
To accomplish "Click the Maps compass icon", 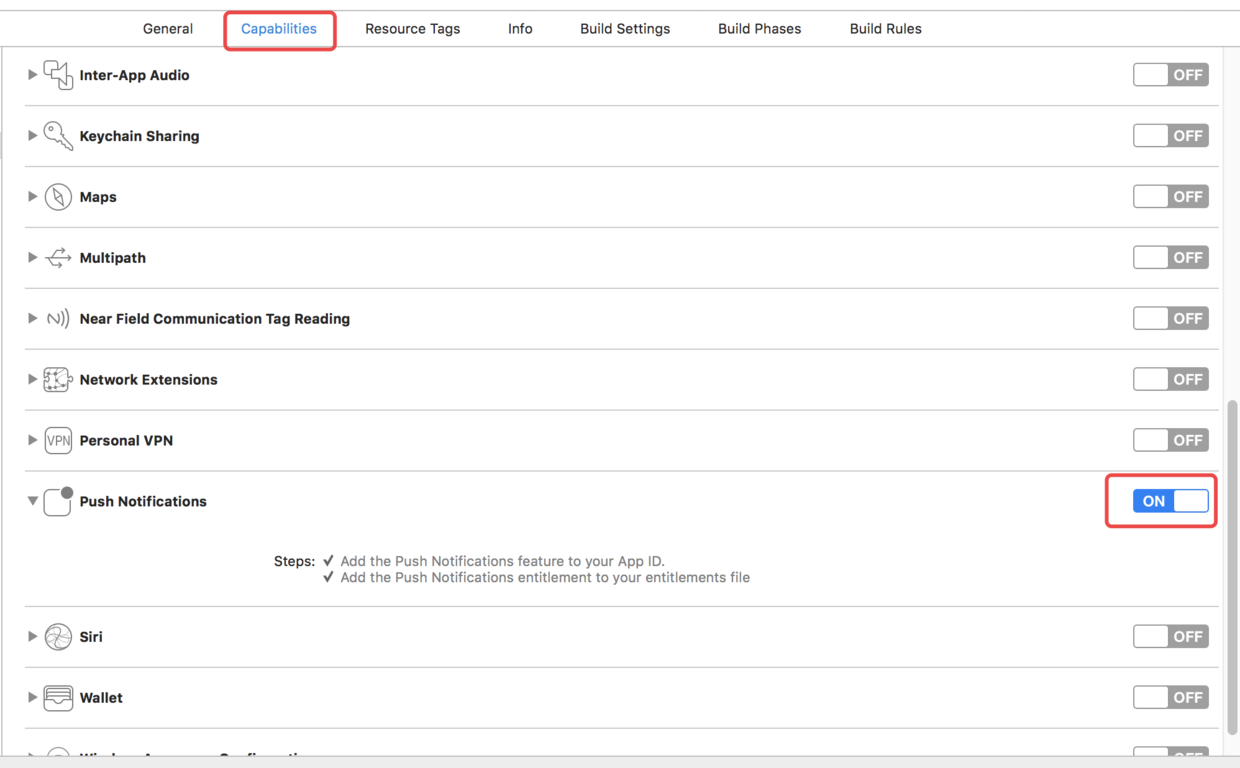I will click(58, 197).
